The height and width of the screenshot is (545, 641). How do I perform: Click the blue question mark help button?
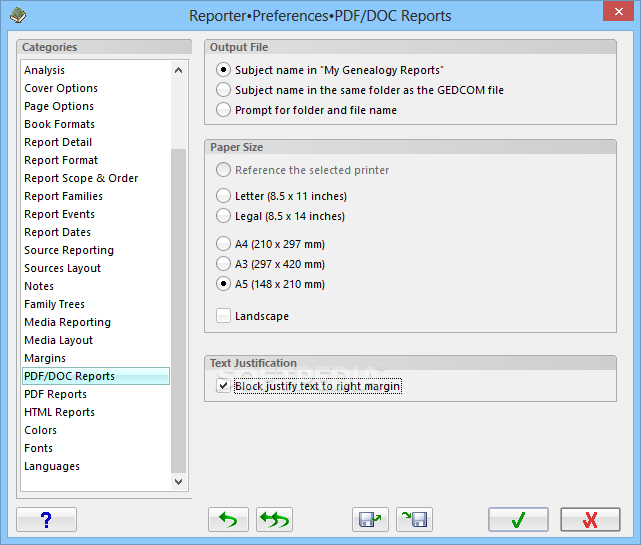(46, 519)
